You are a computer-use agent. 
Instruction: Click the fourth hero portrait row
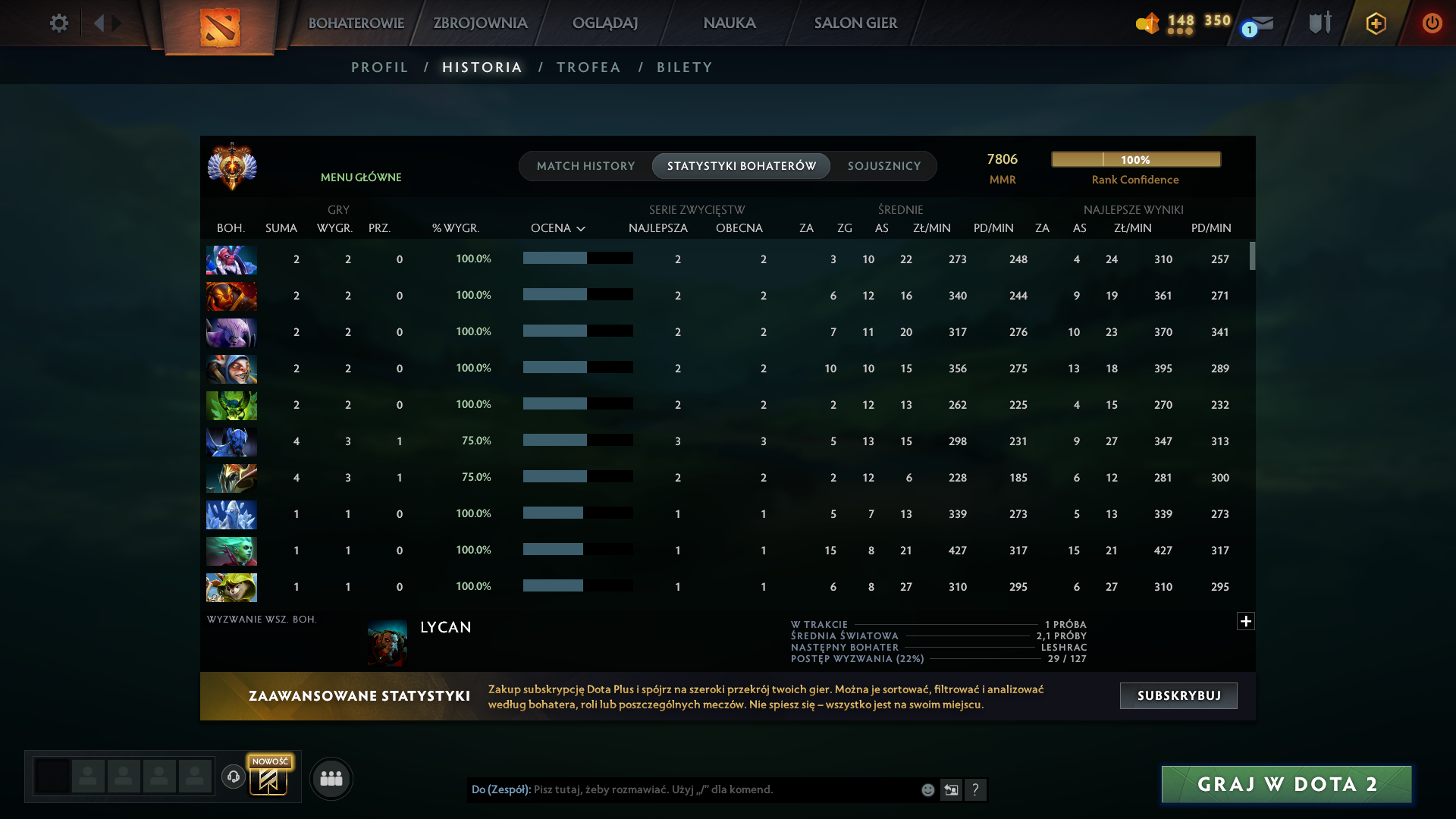point(231,369)
